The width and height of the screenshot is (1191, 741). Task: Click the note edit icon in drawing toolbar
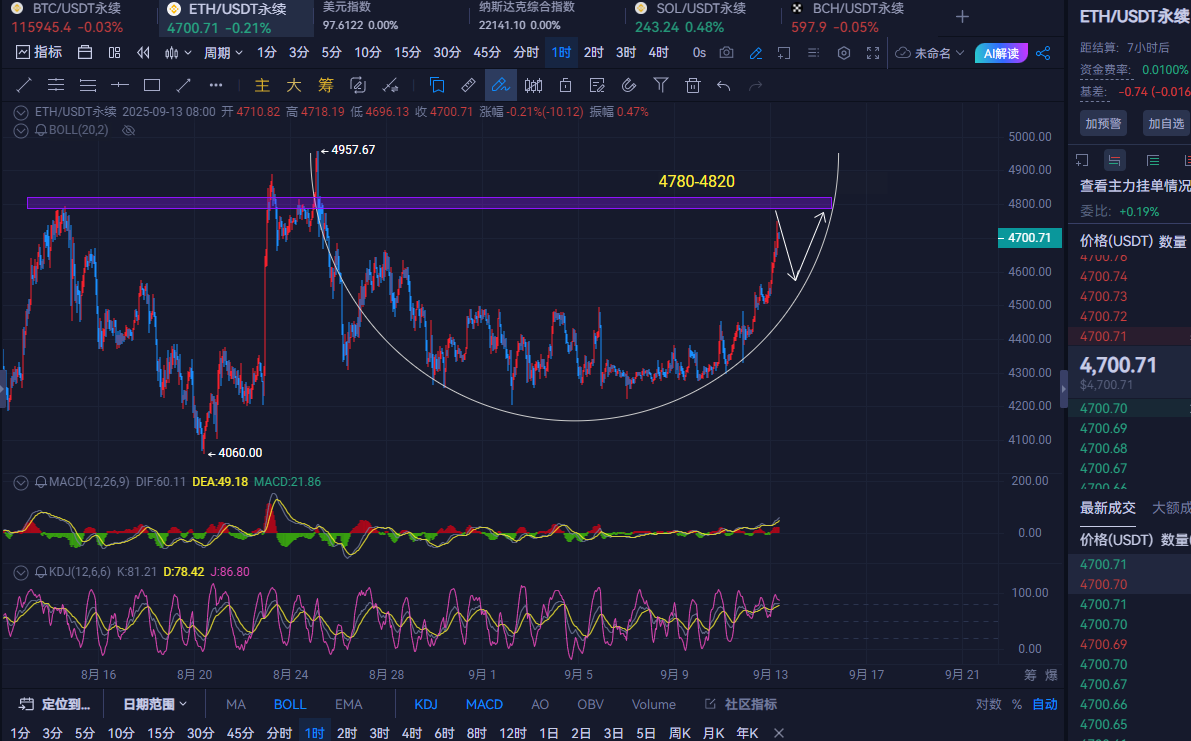[x=597, y=85]
